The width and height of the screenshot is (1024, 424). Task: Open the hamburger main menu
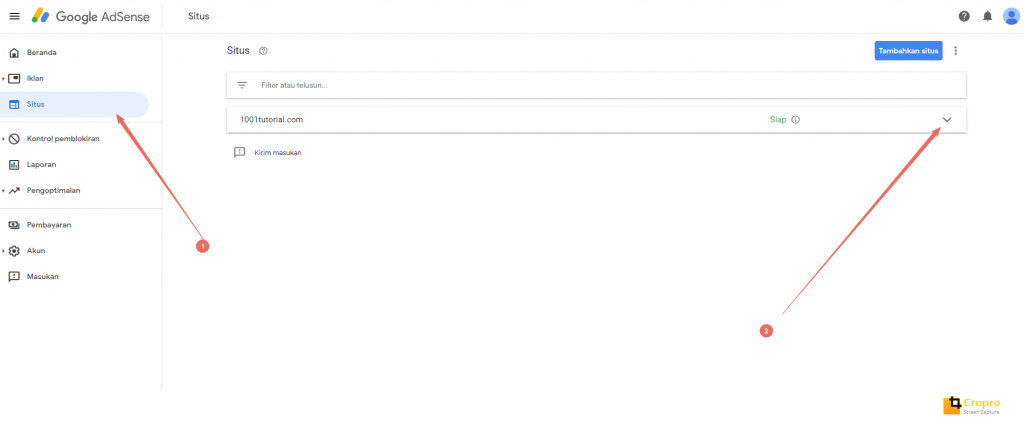point(14,16)
